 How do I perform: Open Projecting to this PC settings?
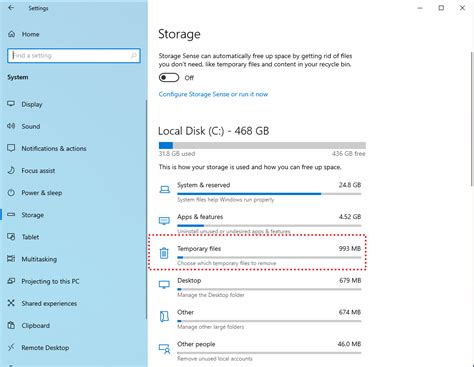coord(74,281)
